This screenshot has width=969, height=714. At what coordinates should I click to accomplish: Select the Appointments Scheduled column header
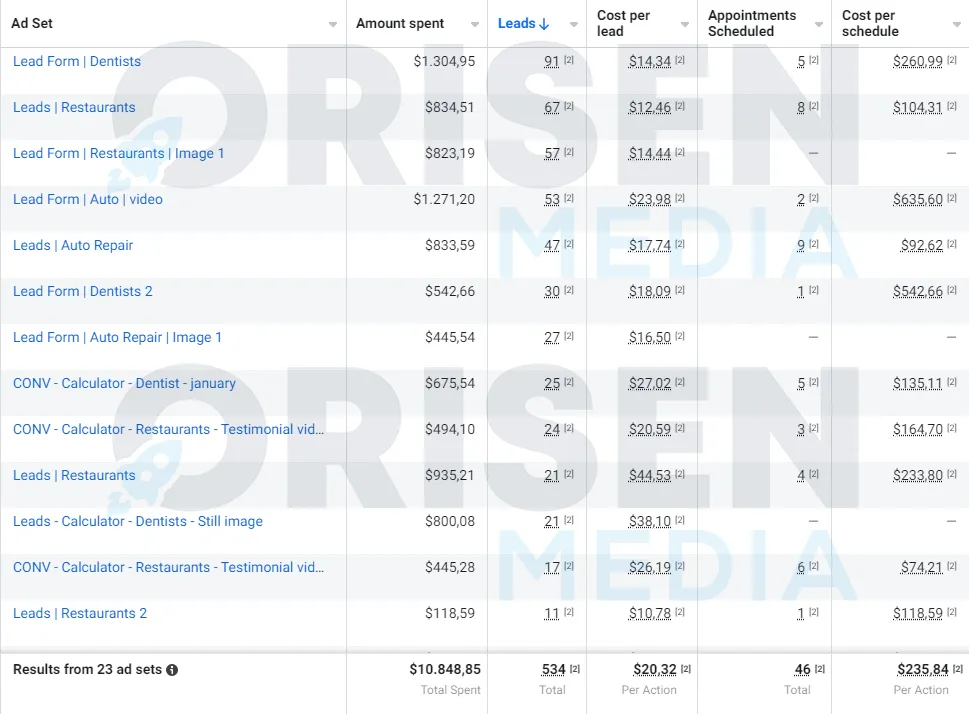coord(752,23)
